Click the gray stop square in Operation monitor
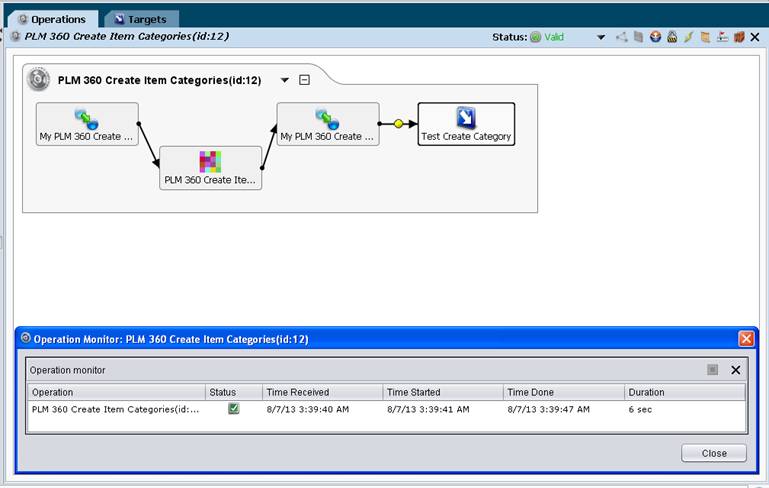Viewport: 769px width, 488px height. point(713,370)
